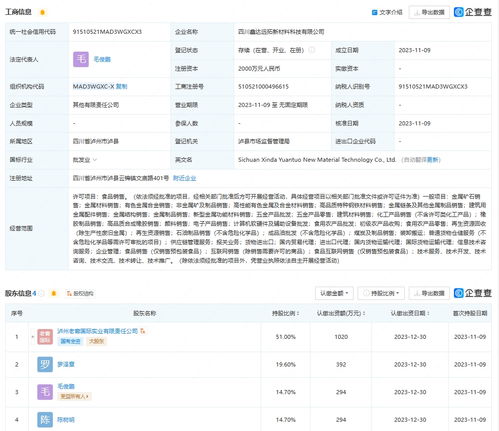Click the info icon next to 股东信息 4
499x431 pixels.
click(41, 293)
